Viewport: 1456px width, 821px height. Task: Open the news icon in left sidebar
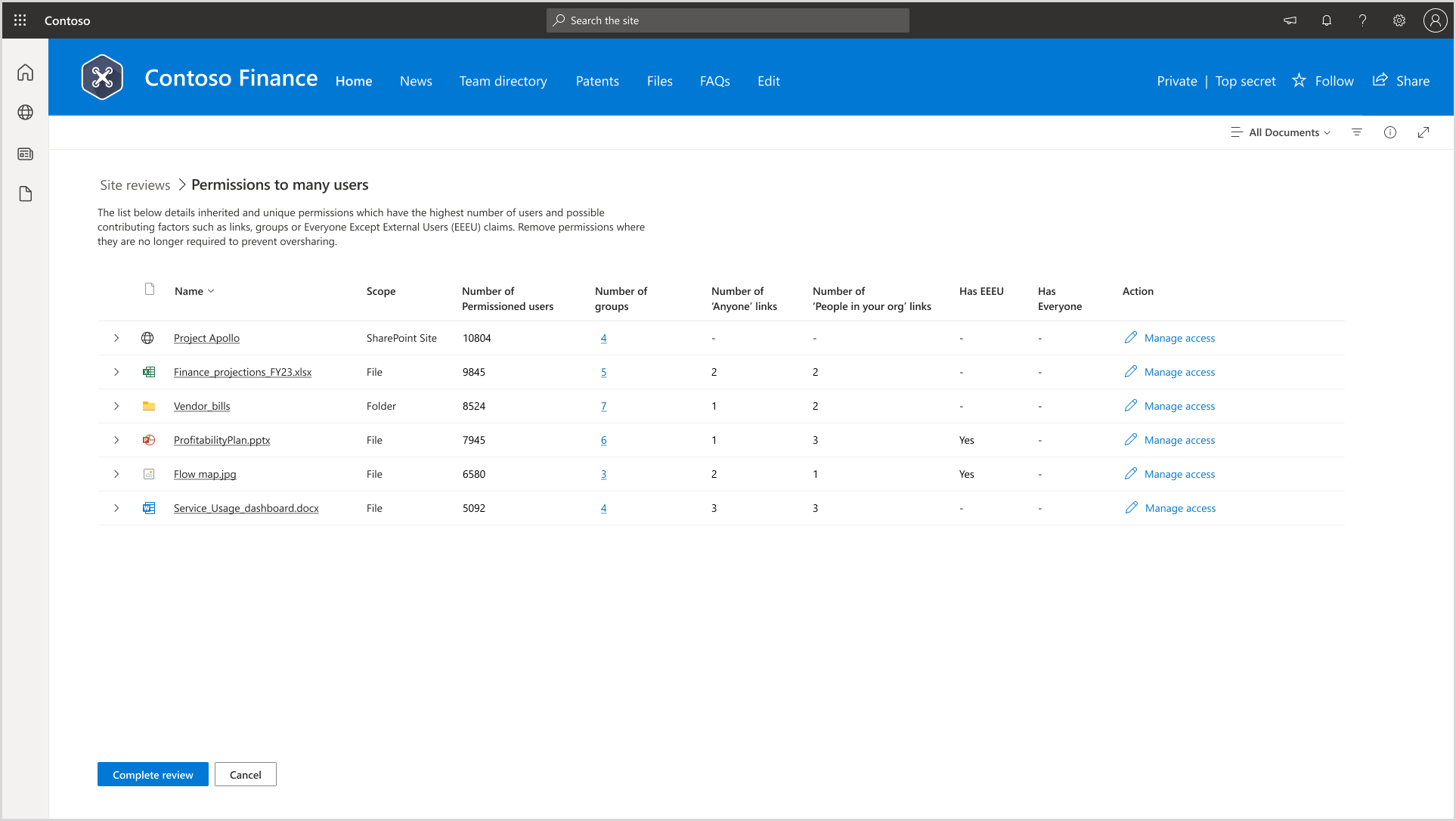coord(25,153)
